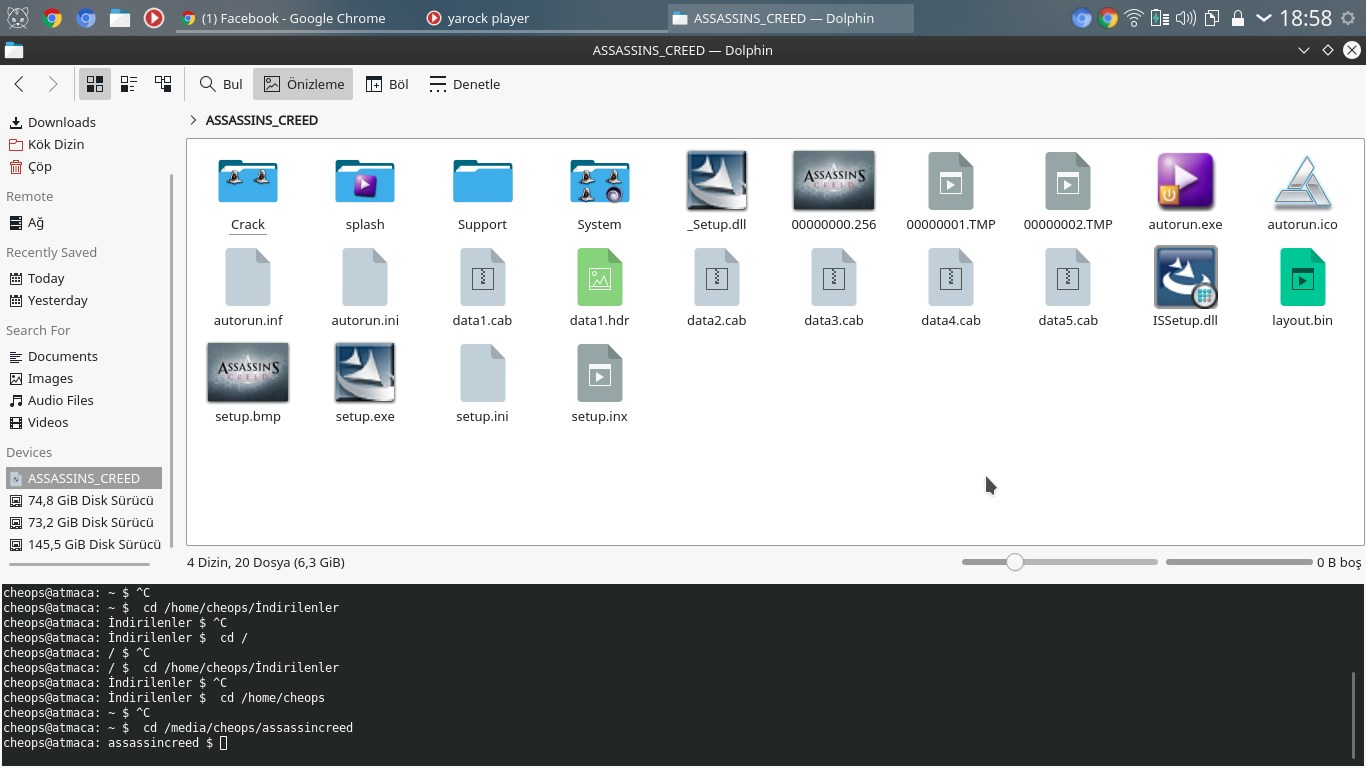The height and width of the screenshot is (768, 1366).
Task: Expand the breadcrumb arrow before ASSASSINS_CREED
Action: (x=193, y=120)
